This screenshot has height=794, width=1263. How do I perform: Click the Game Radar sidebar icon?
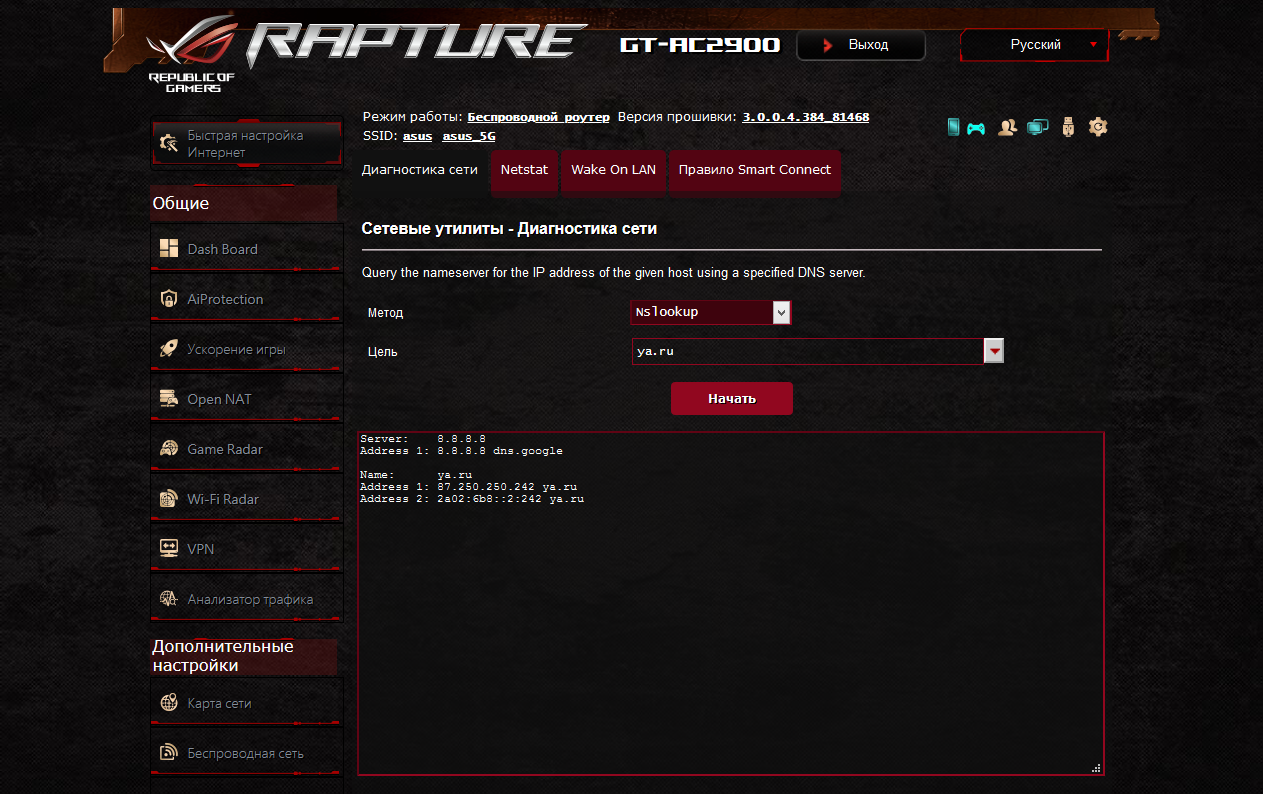point(169,449)
